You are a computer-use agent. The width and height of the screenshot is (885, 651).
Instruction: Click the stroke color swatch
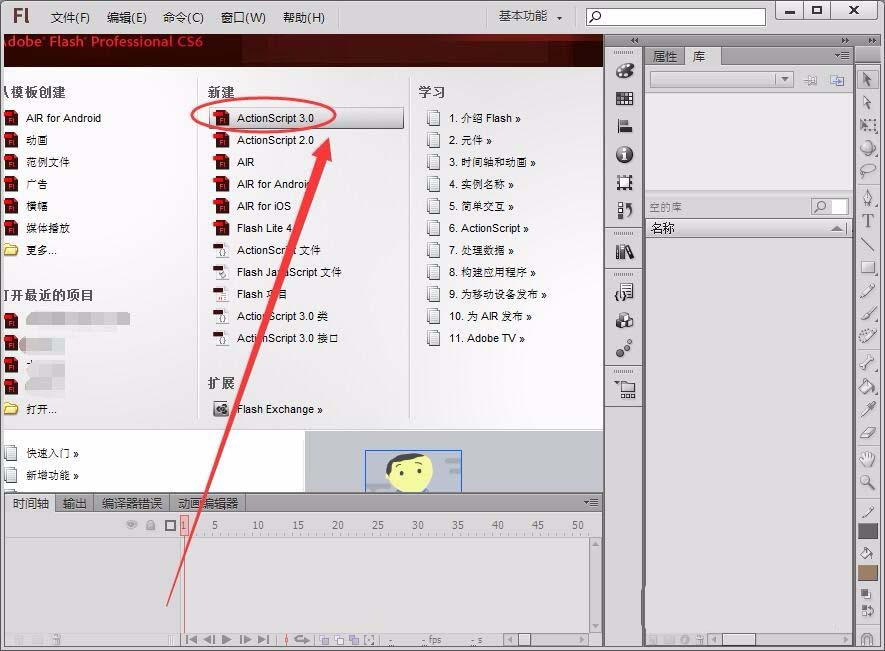tap(868, 531)
